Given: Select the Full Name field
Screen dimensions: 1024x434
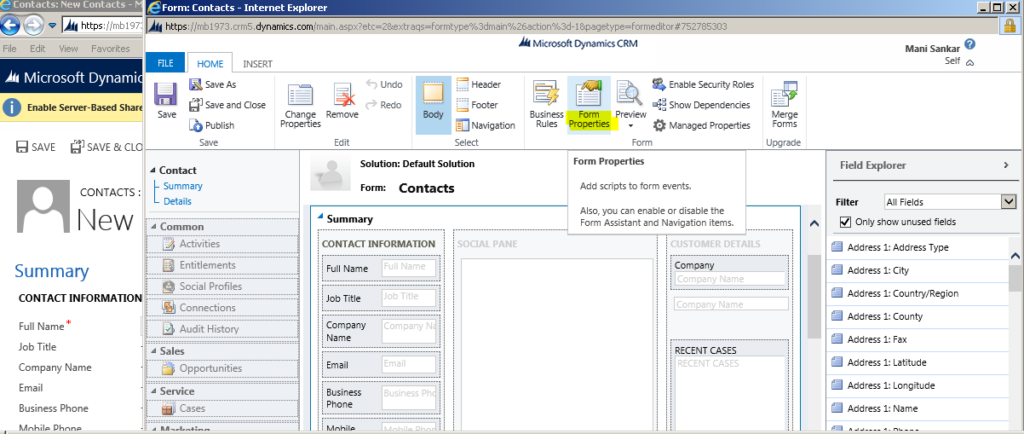Looking at the screenshot, I should pos(379,268).
